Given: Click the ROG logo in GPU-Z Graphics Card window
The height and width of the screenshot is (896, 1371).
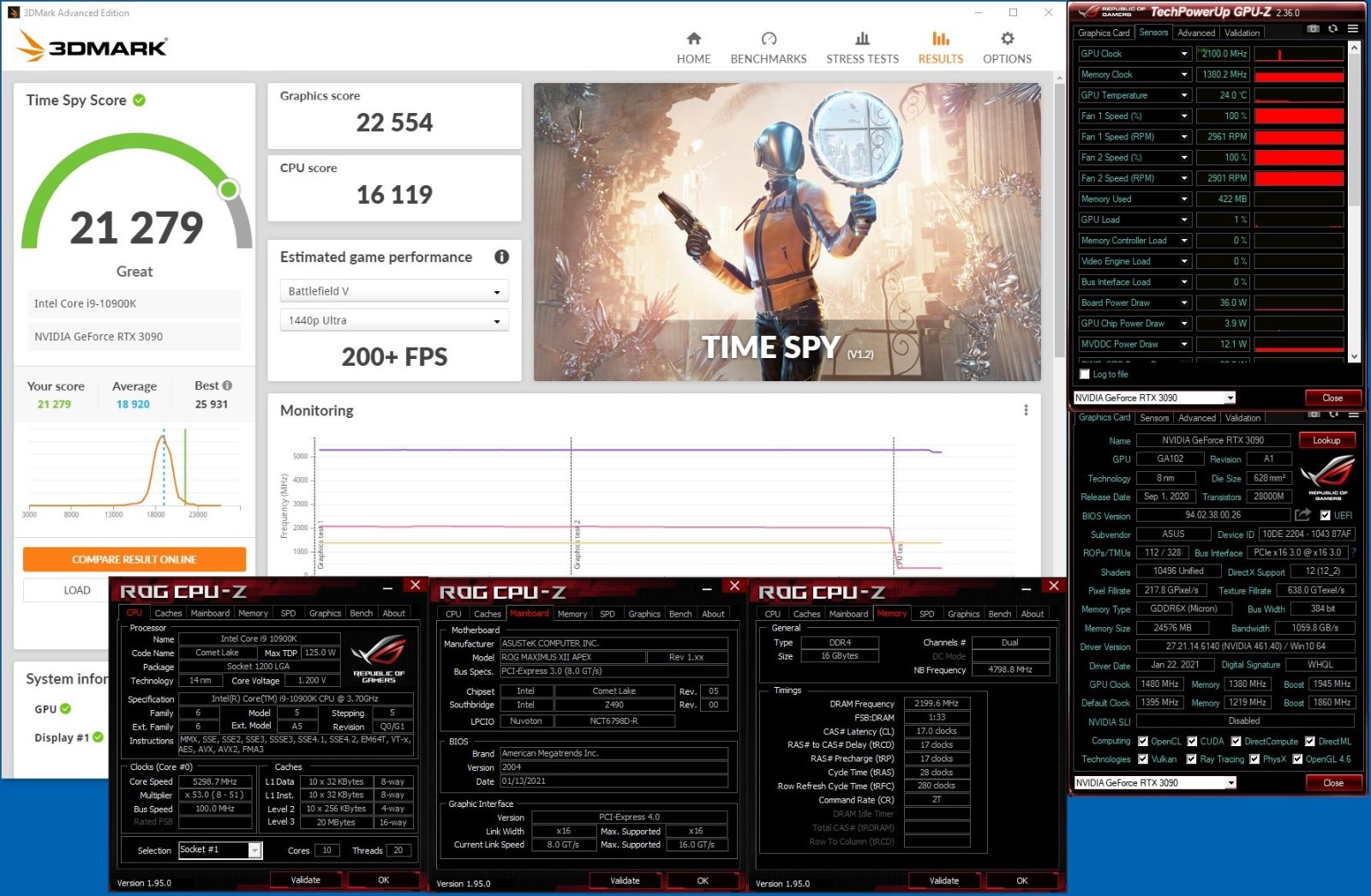Looking at the screenshot, I should [1327, 477].
